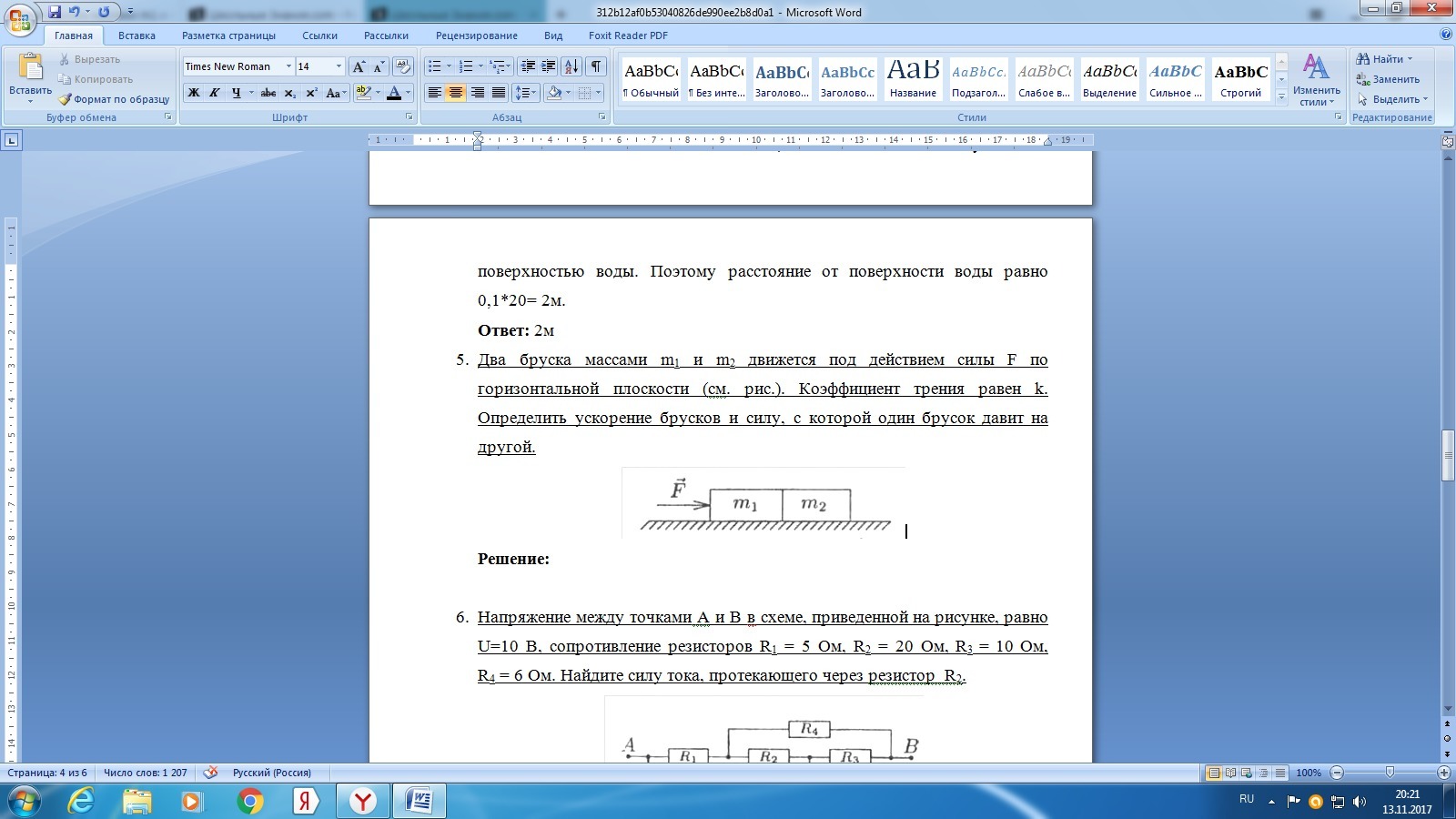Expand the bullets list dropdown arrow

(x=449, y=66)
